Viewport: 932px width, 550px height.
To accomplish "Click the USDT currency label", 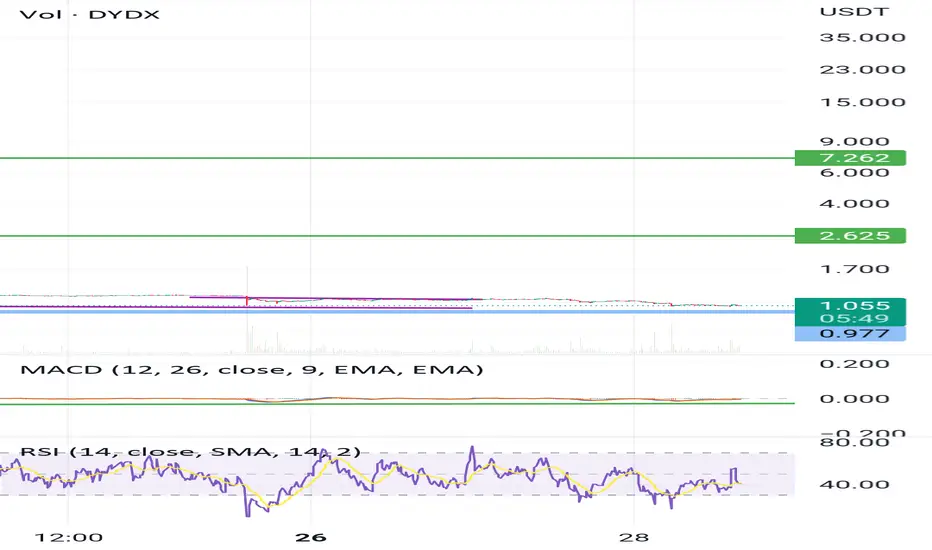I will (x=854, y=11).
